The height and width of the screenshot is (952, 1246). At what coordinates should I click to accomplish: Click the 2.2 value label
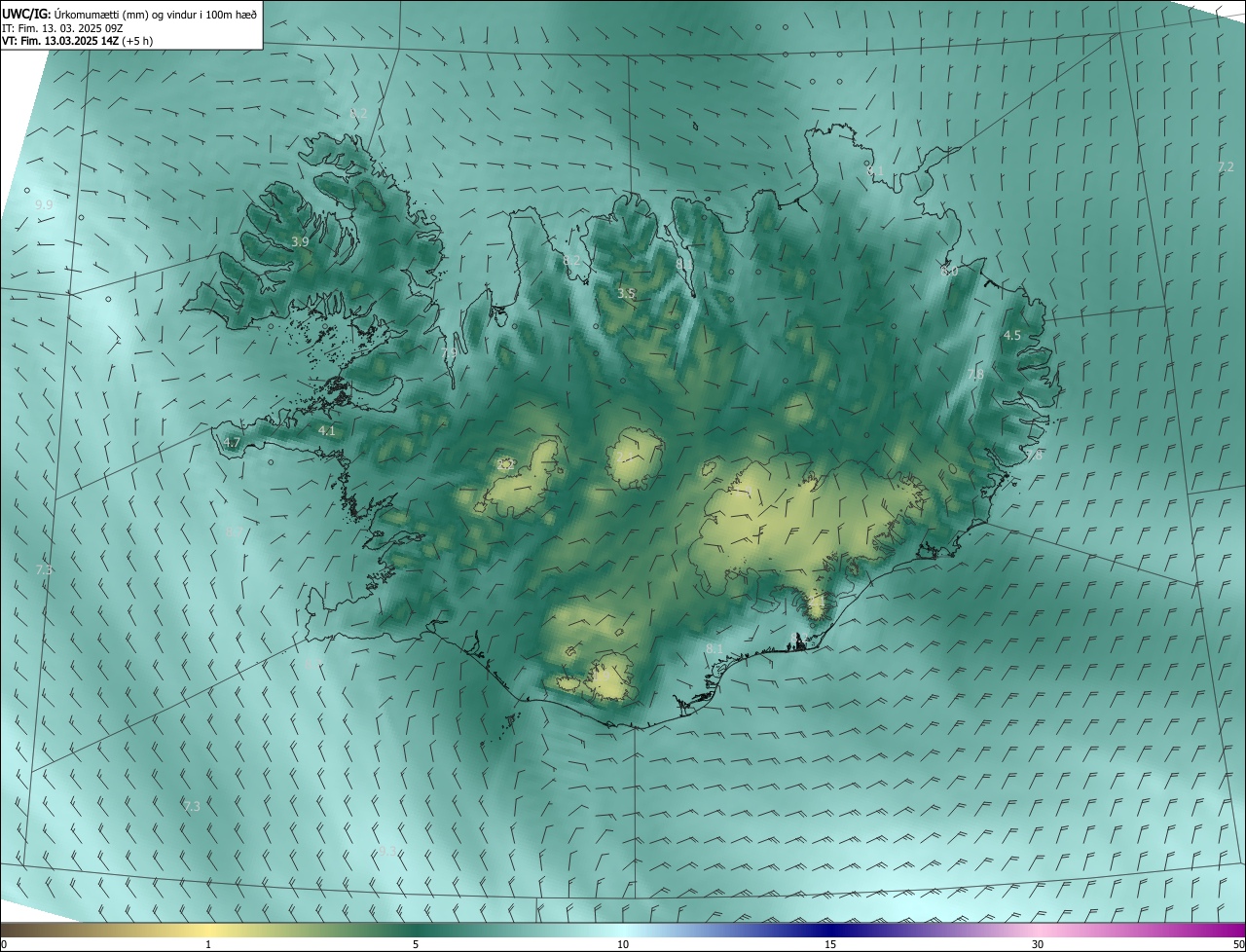[x=505, y=465]
